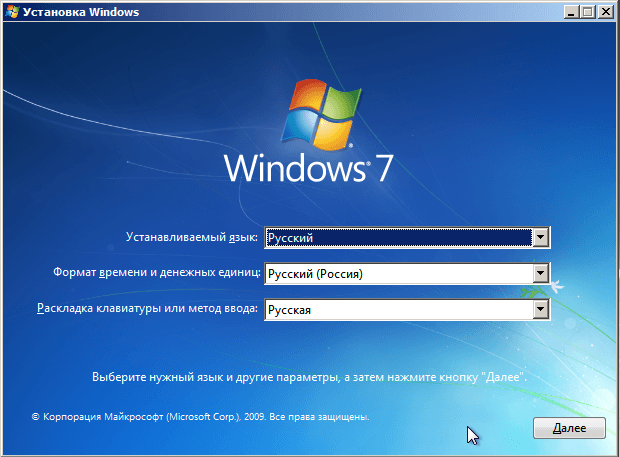Click the Выберите нужный язык instruction text
The width and height of the screenshot is (620, 457).
(309, 378)
